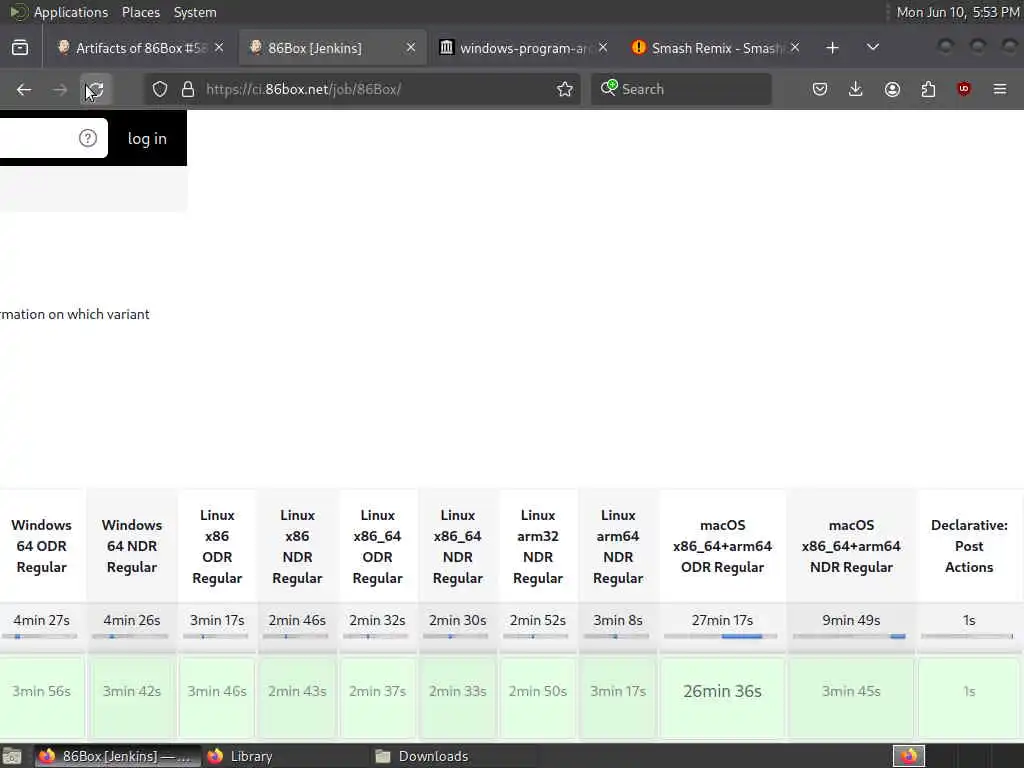Go back to the previous page

pyautogui.click(x=24, y=89)
